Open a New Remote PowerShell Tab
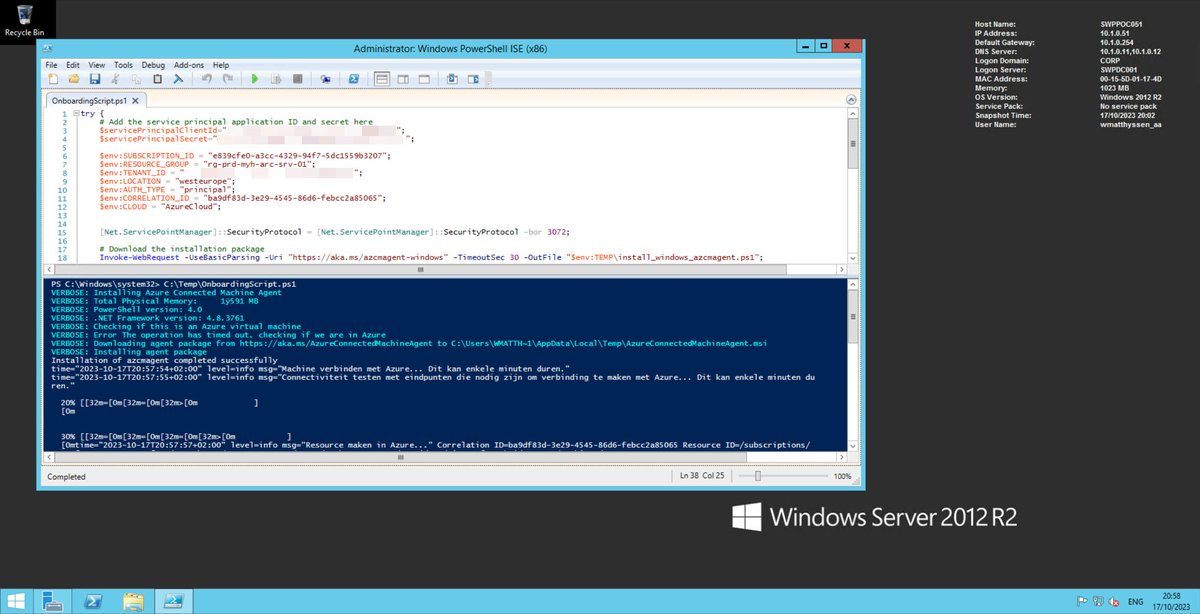The height and width of the screenshot is (614, 1200). 326,79
